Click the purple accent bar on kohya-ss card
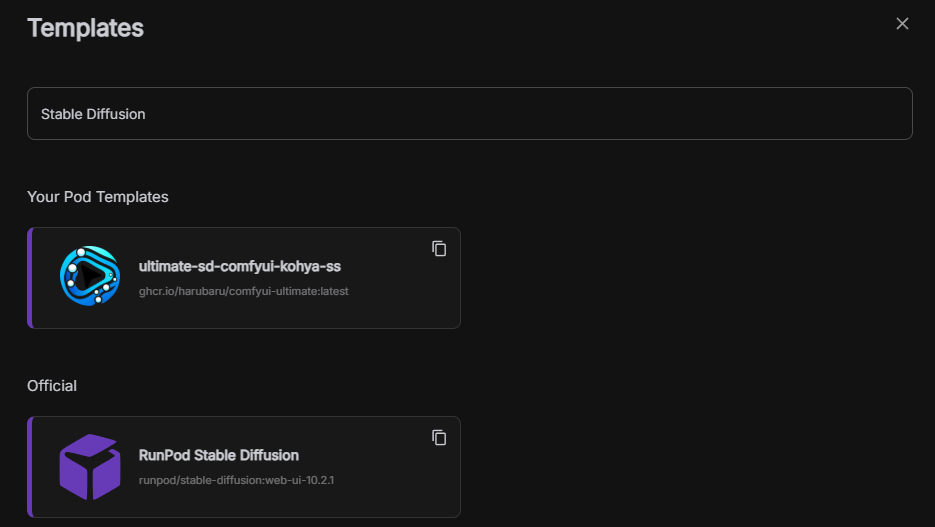This screenshot has height=527, width=935. (x=30, y=278)
